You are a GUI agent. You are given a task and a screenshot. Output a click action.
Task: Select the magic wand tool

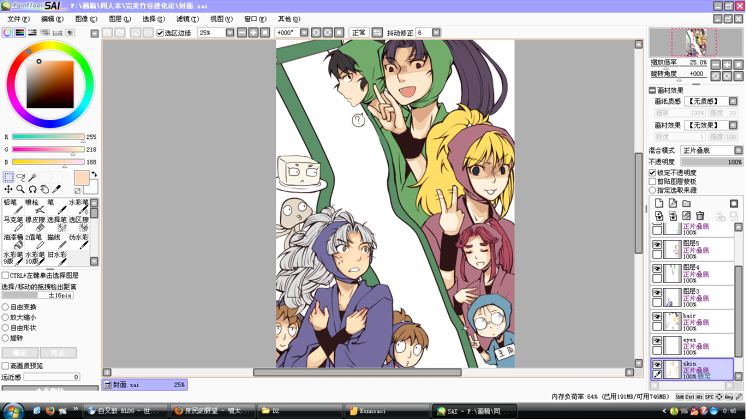click(32, 177)
